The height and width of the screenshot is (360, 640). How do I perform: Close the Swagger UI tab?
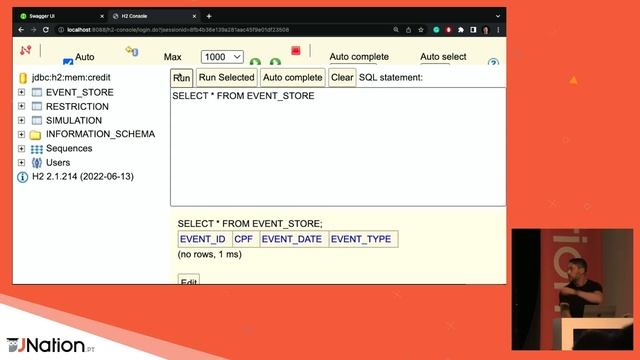click(x=102, y=16)
